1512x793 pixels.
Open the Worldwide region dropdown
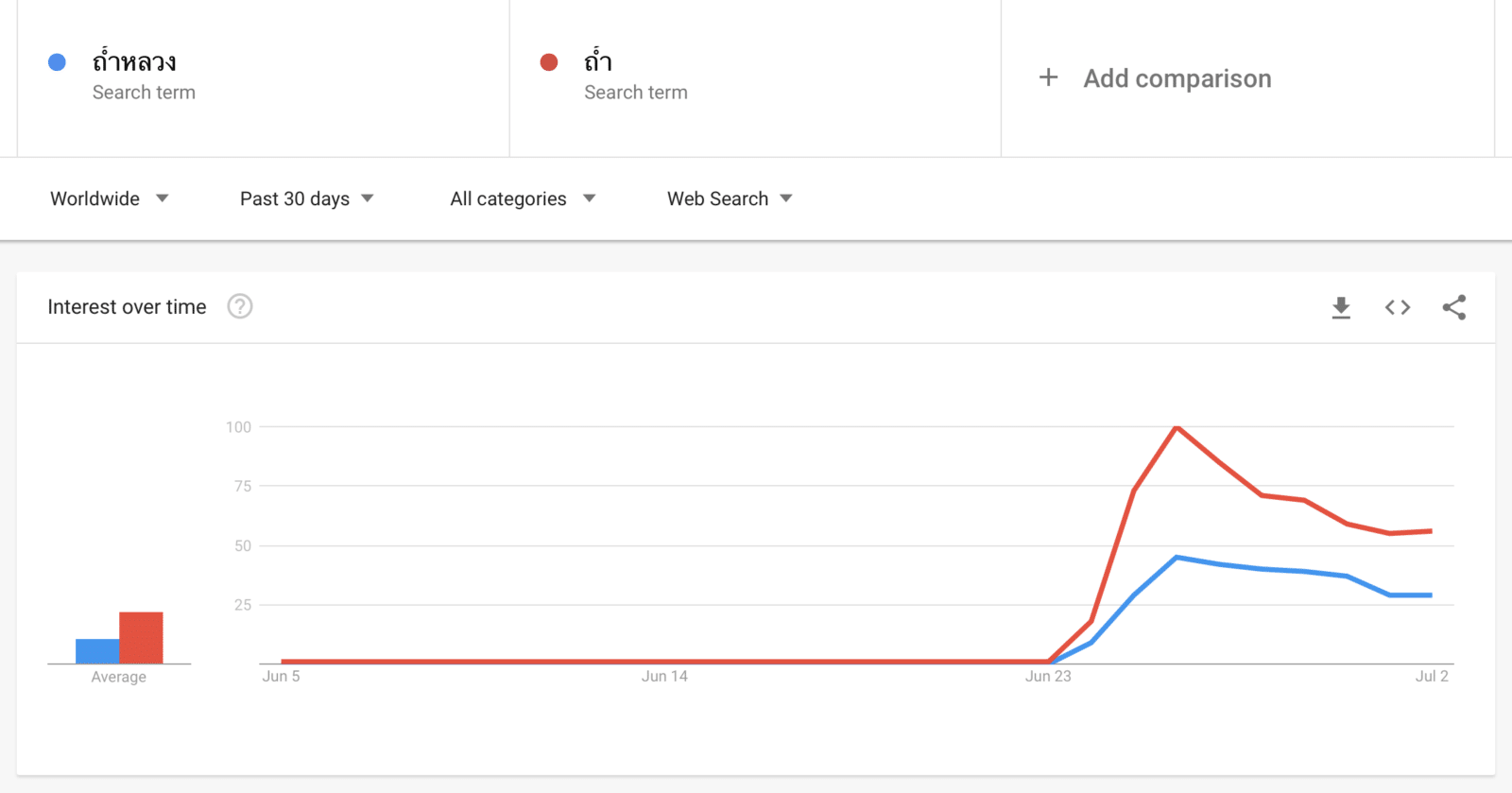[x=109, y=198]
